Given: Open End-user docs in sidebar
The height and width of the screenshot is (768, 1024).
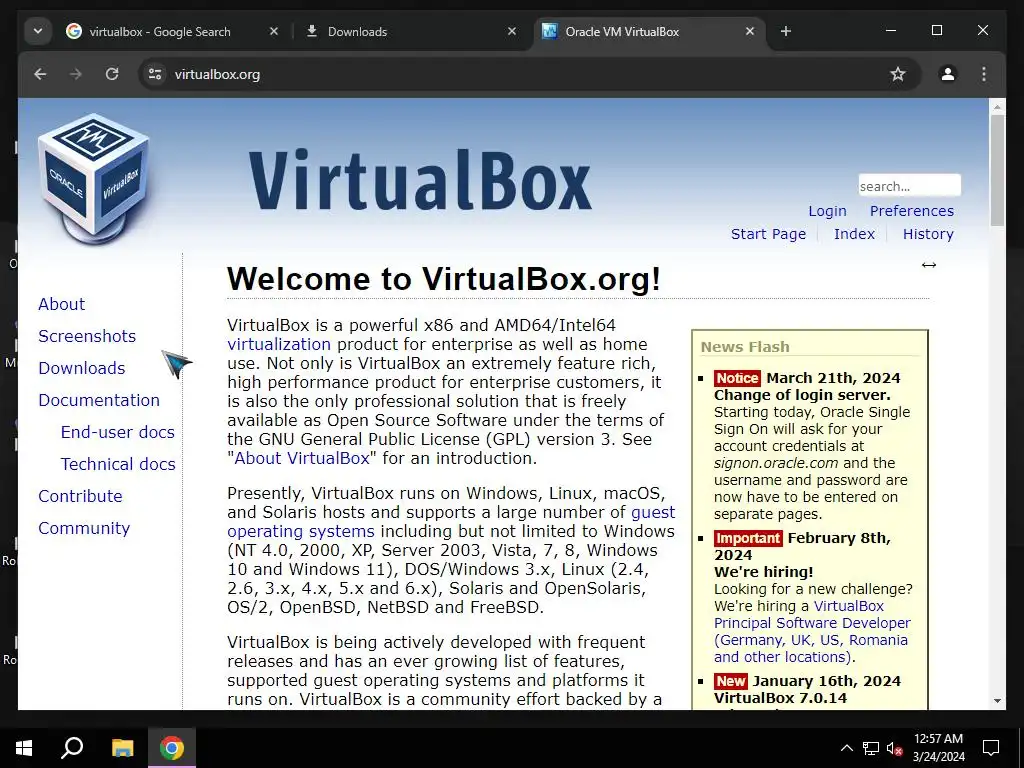Looking at the screenshot, I should pos(118,432).
